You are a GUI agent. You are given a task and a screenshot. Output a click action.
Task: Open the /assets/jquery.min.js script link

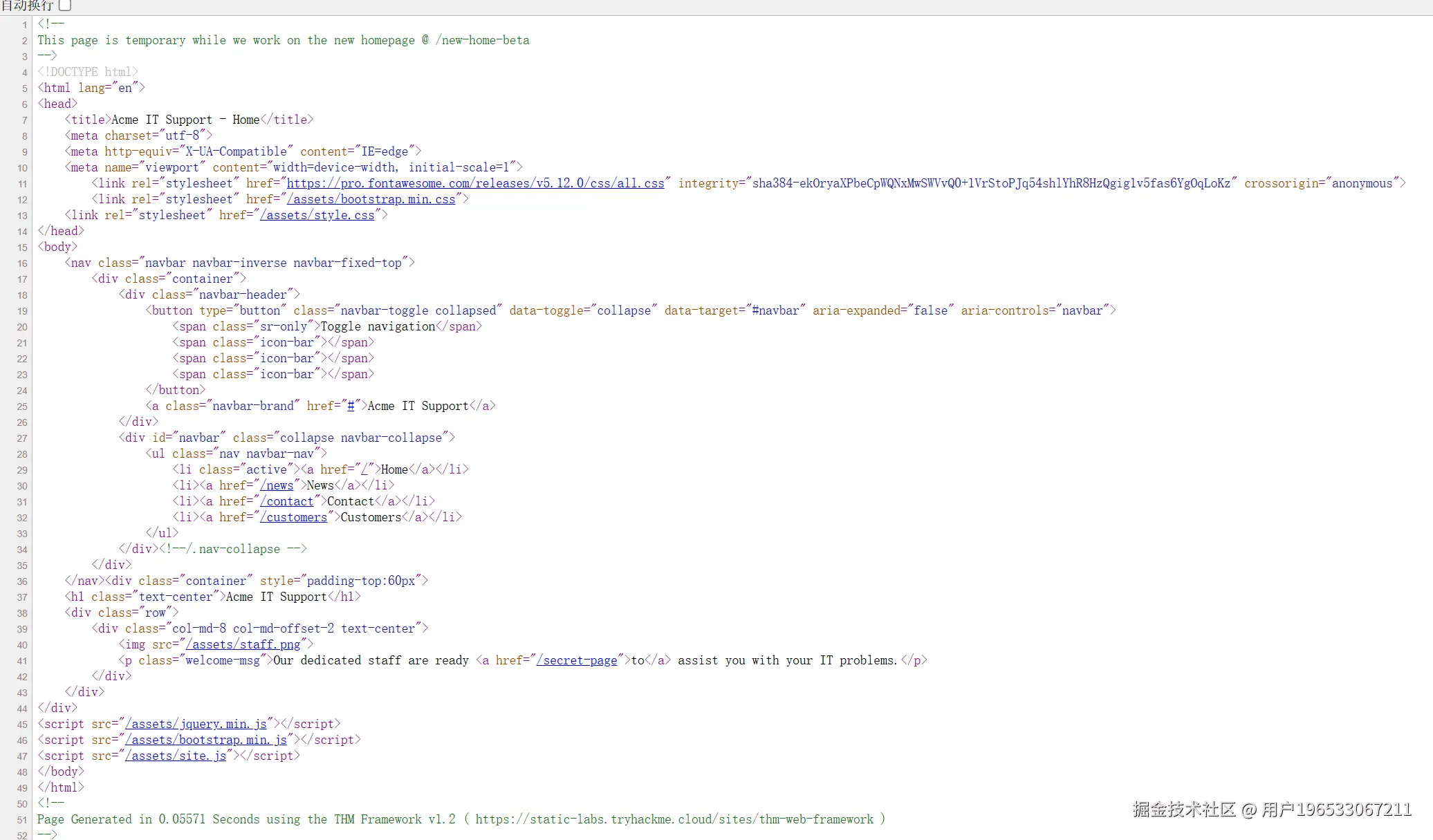tap(196, 724)
